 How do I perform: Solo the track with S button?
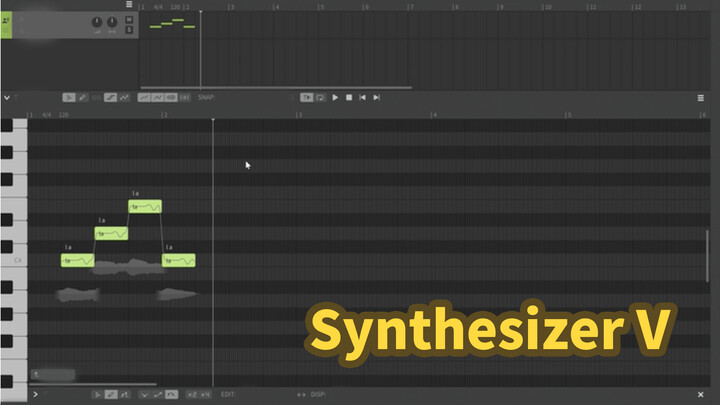tap(129, 29)
